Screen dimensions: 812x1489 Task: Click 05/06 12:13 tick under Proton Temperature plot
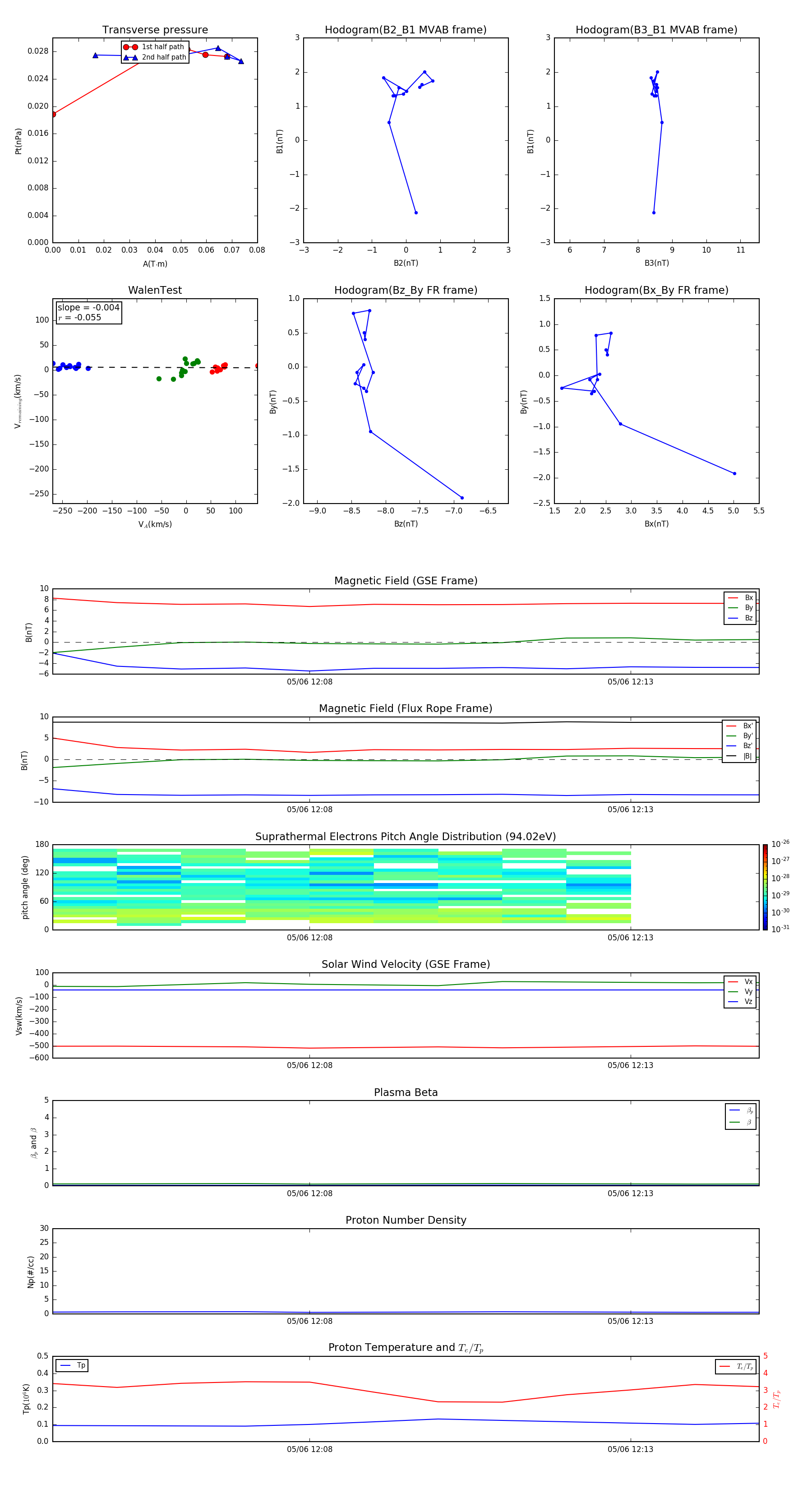630,1449
